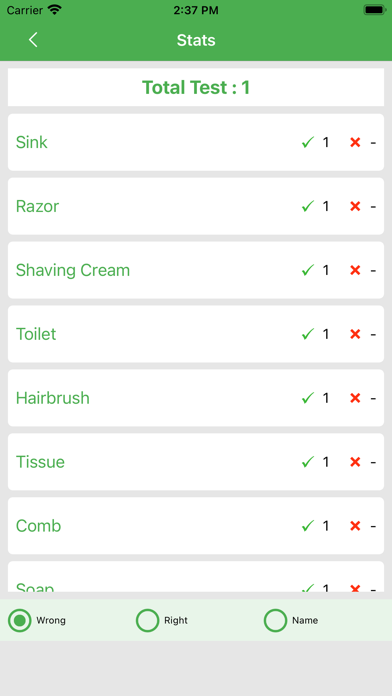Click the red cross beside Tissue
392x696 pixels.
click(x=355, y=462)
